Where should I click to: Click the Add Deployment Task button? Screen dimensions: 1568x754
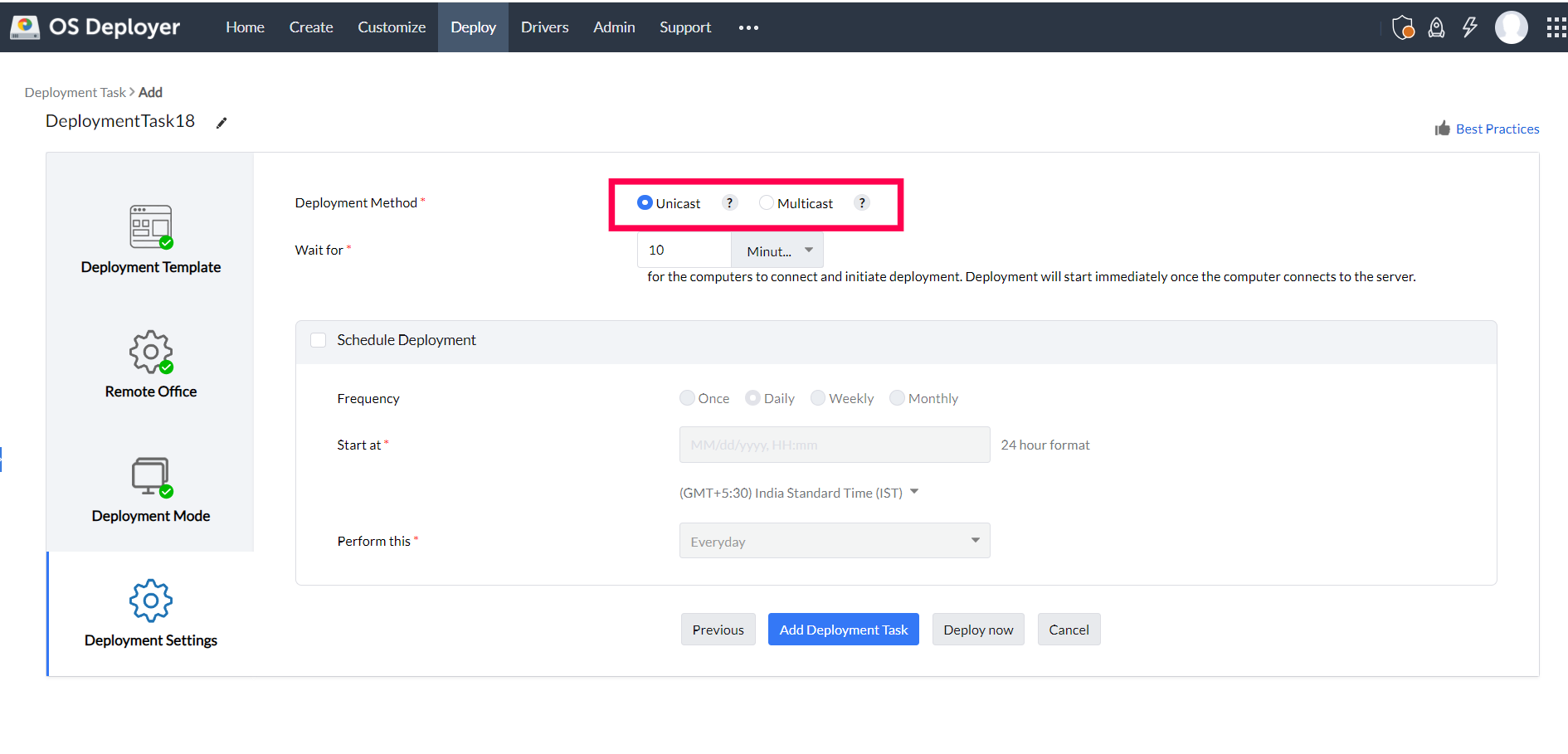[x=843, y=629]
